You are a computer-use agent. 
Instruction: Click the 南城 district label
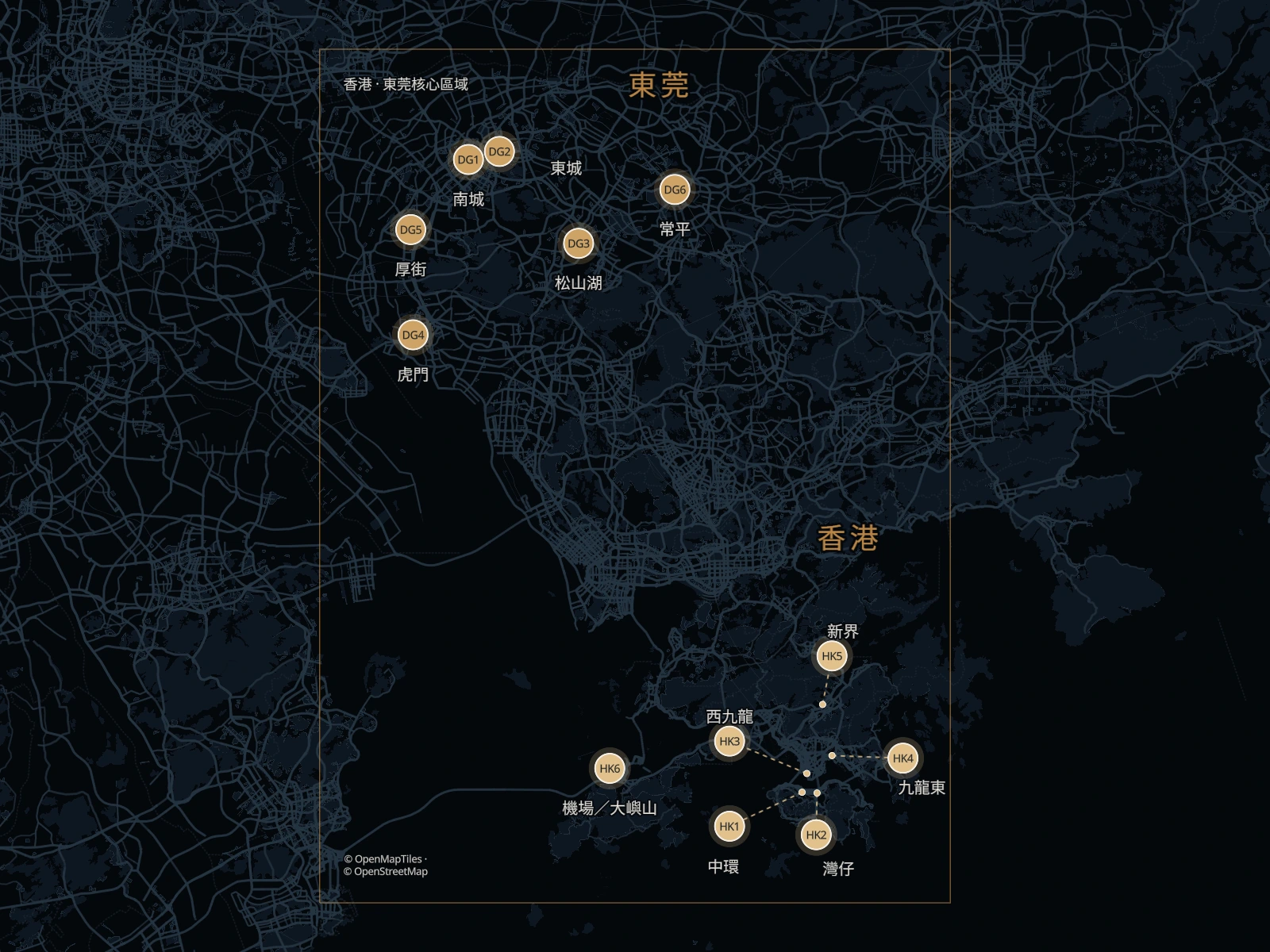pyautogui.click(x=468, y=199)
